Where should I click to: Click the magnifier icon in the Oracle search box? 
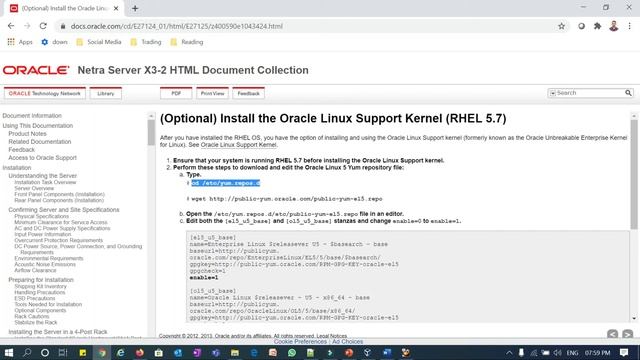628,93
